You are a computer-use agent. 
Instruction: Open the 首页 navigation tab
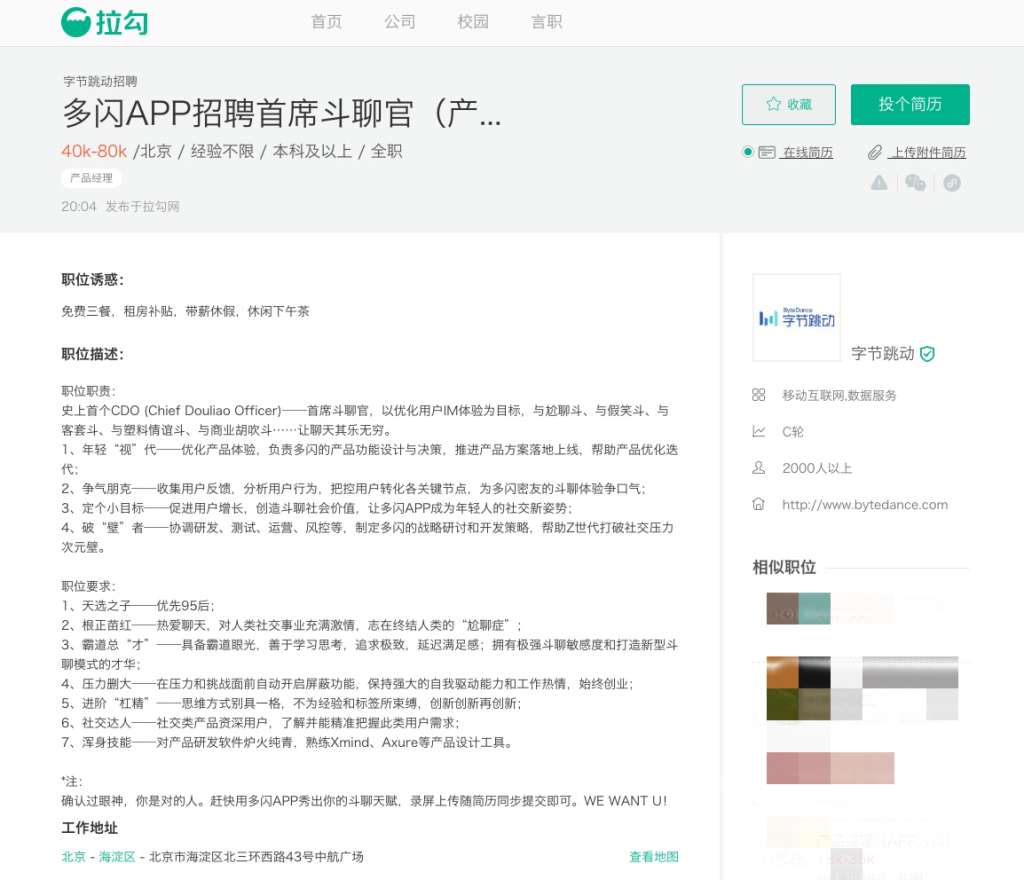(327, 22)
